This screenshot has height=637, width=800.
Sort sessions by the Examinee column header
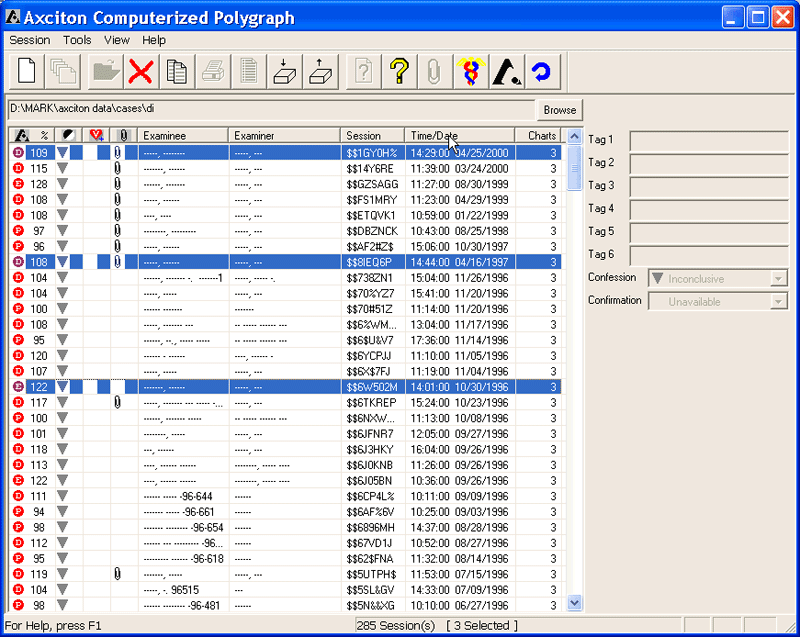point(183,135)
